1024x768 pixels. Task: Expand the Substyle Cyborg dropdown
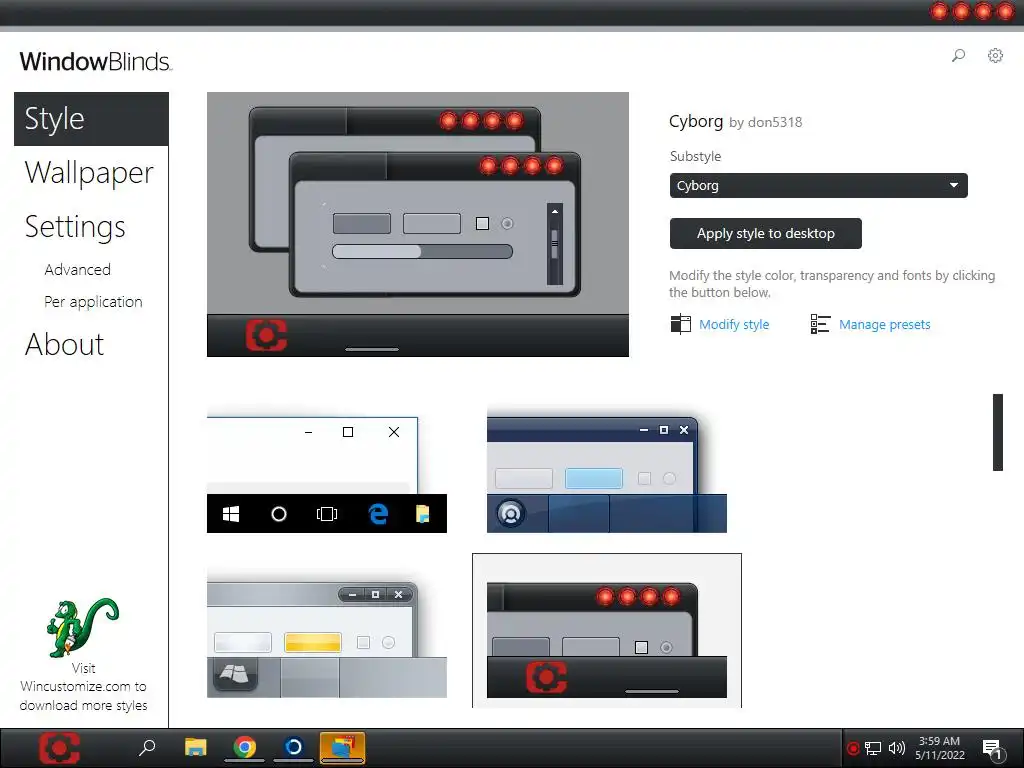818,185
